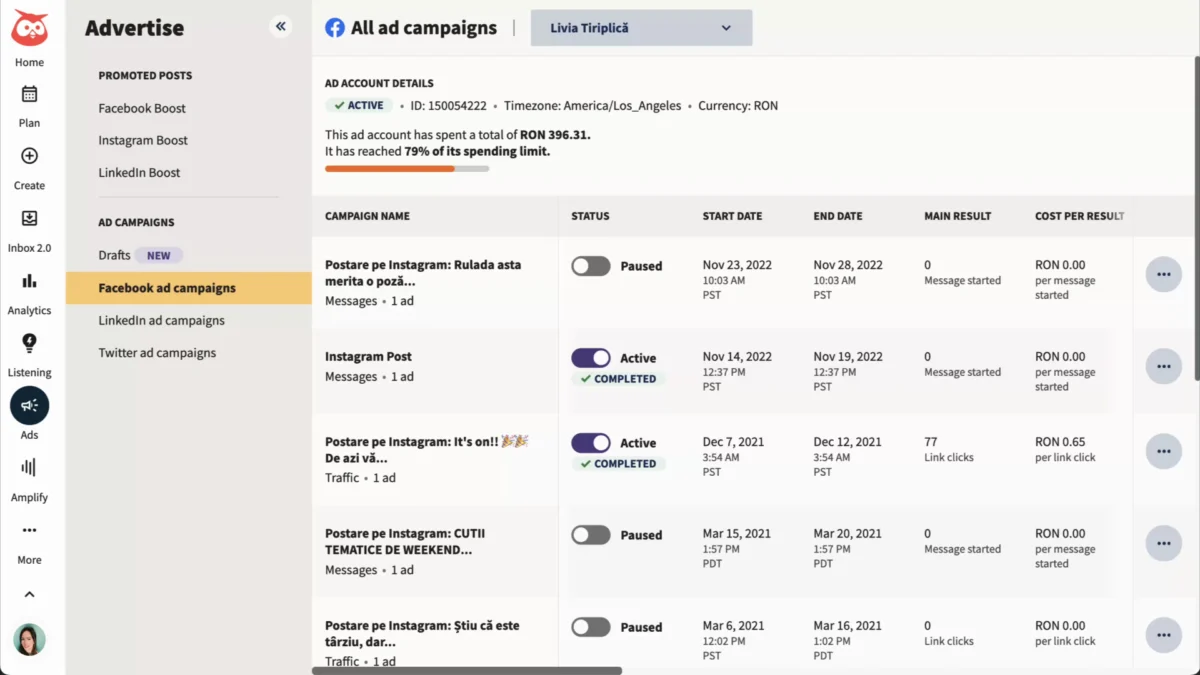The width and height of the screenshot is (1200, 675).
Task: Open campaign Știu că este târziu, dar
Action: click(x=422, y=634)
